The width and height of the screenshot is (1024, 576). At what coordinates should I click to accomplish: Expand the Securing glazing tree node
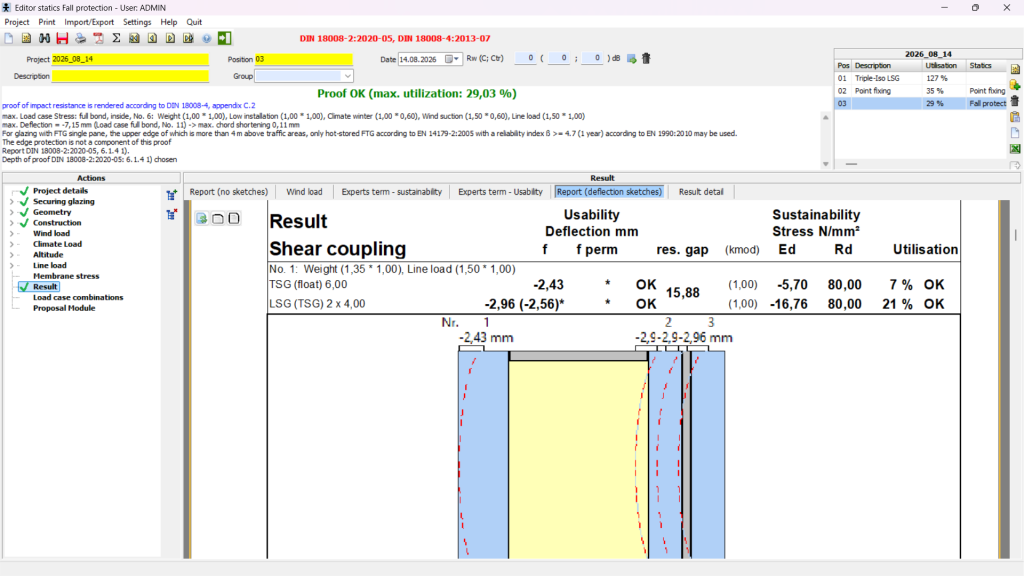(11, 202)
